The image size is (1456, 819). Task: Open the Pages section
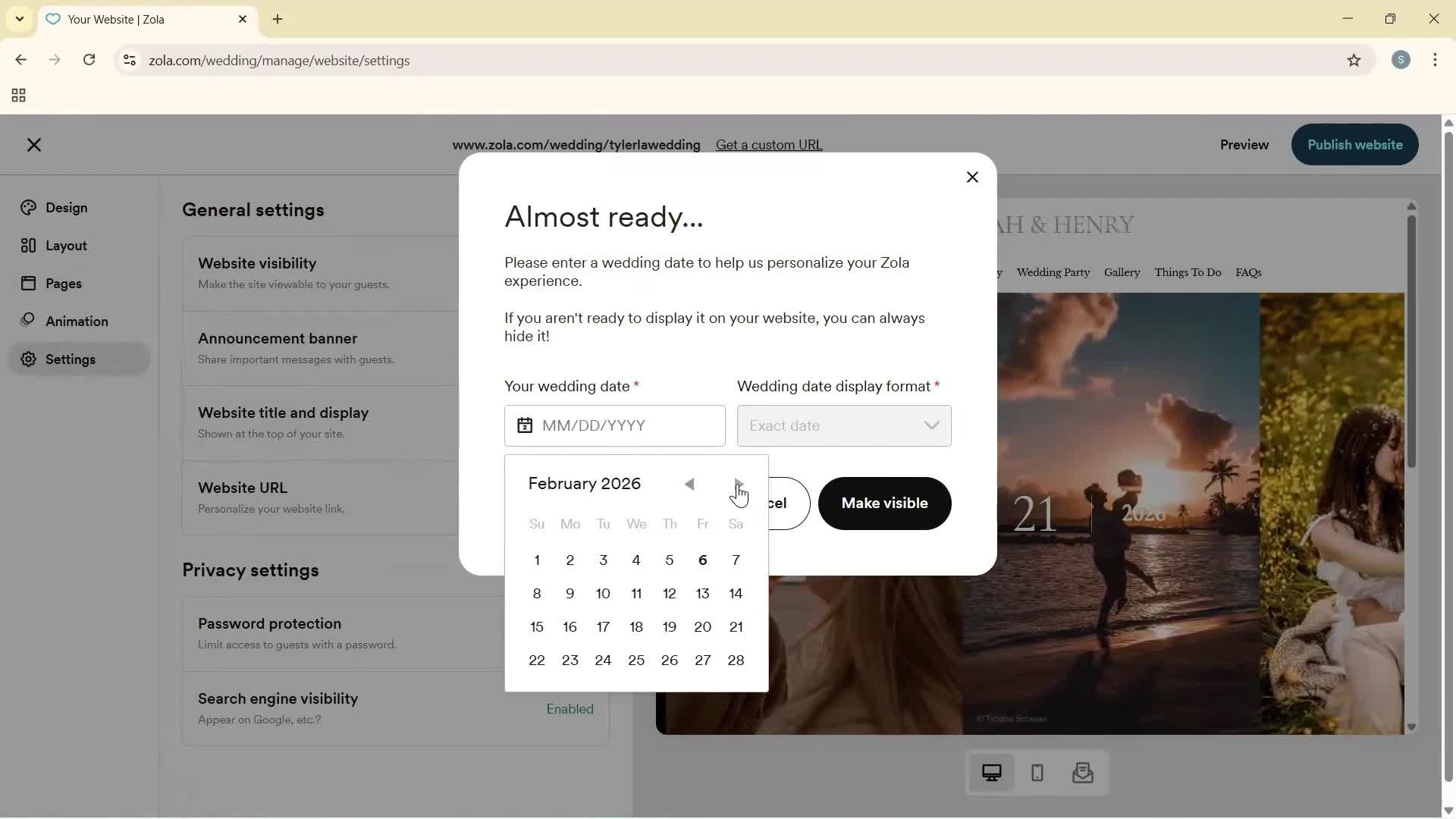coord(62,283)
